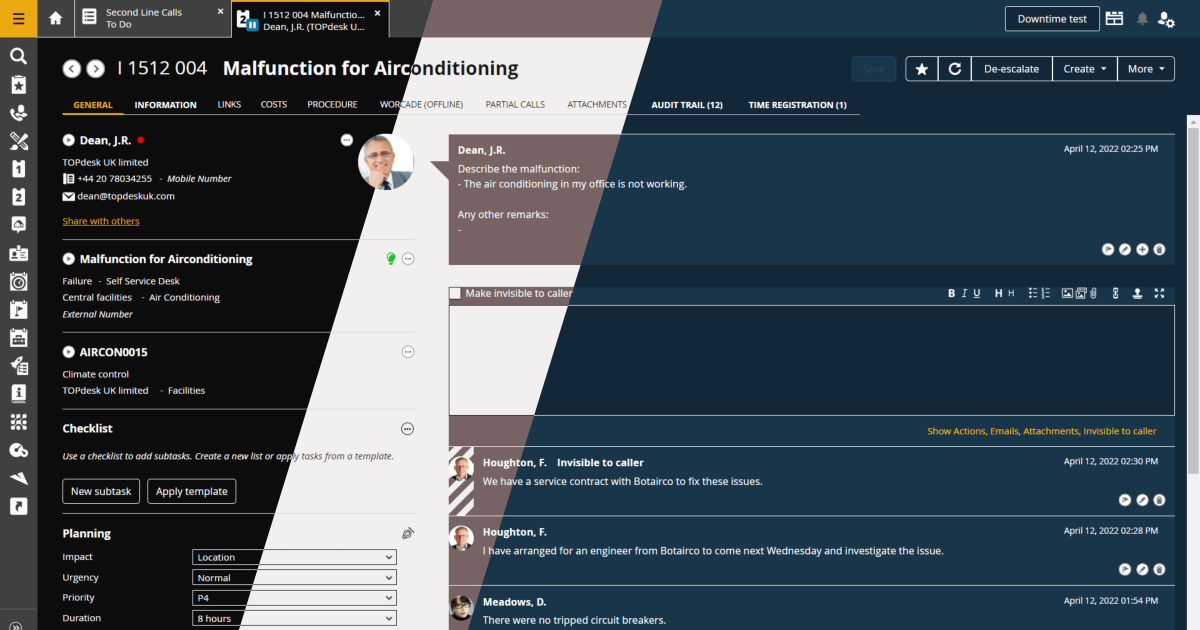The height and width of the screenshot is (630, 1200).
Task: Open the Attachments tab
Action: 597,105
